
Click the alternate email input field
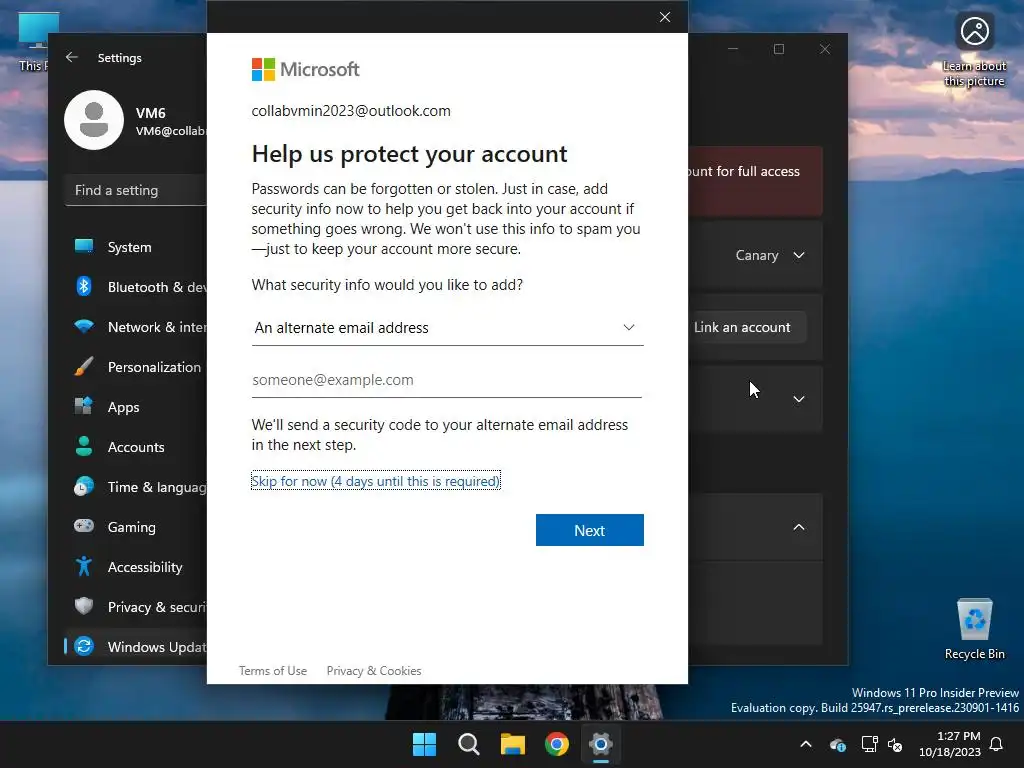[447, 380]
